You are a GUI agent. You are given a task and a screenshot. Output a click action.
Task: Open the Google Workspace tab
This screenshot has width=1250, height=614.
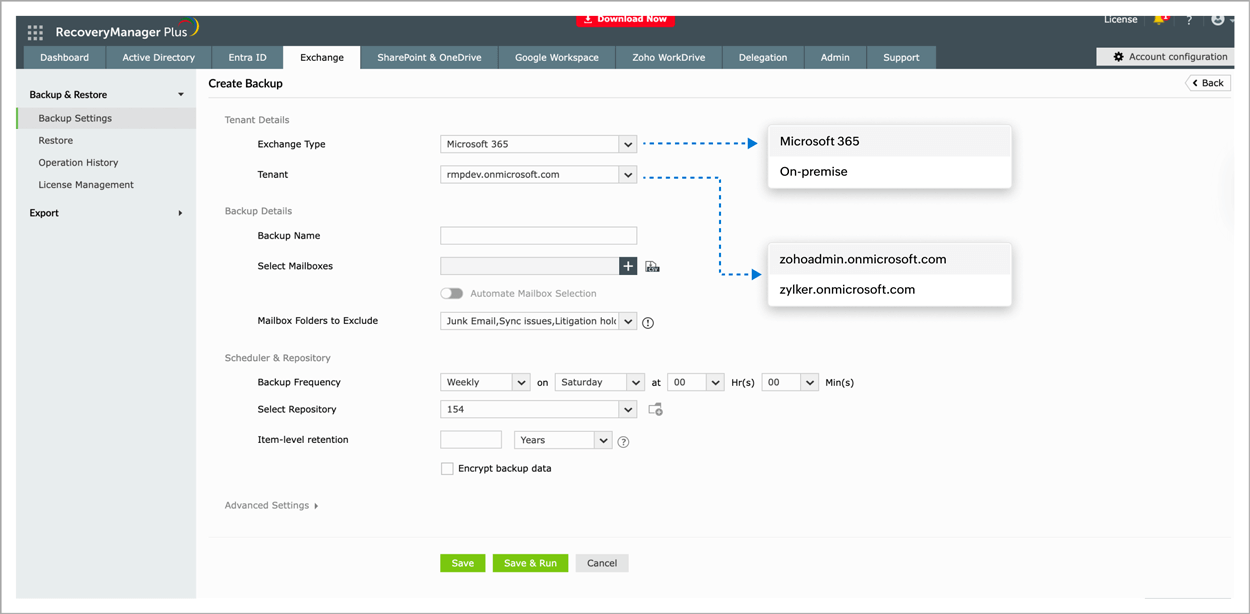[557, 58]
